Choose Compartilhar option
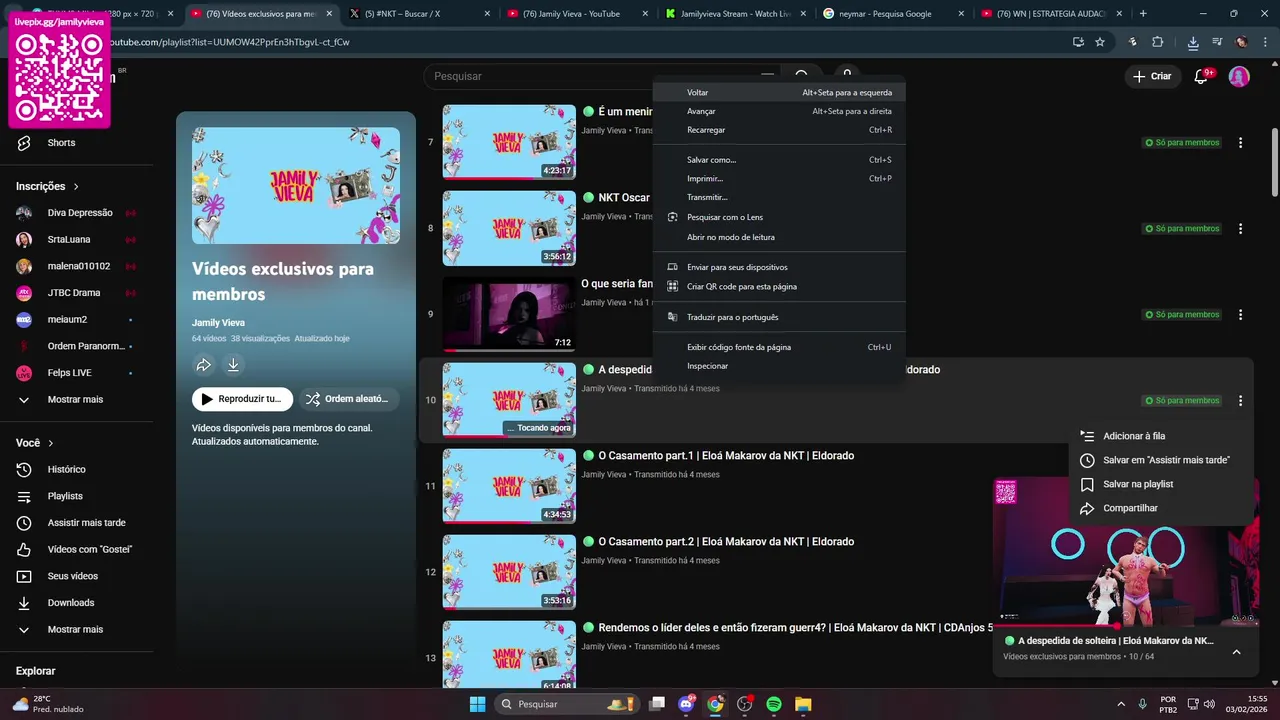This screenshot has height=720, width=1280. point(1160,508)
